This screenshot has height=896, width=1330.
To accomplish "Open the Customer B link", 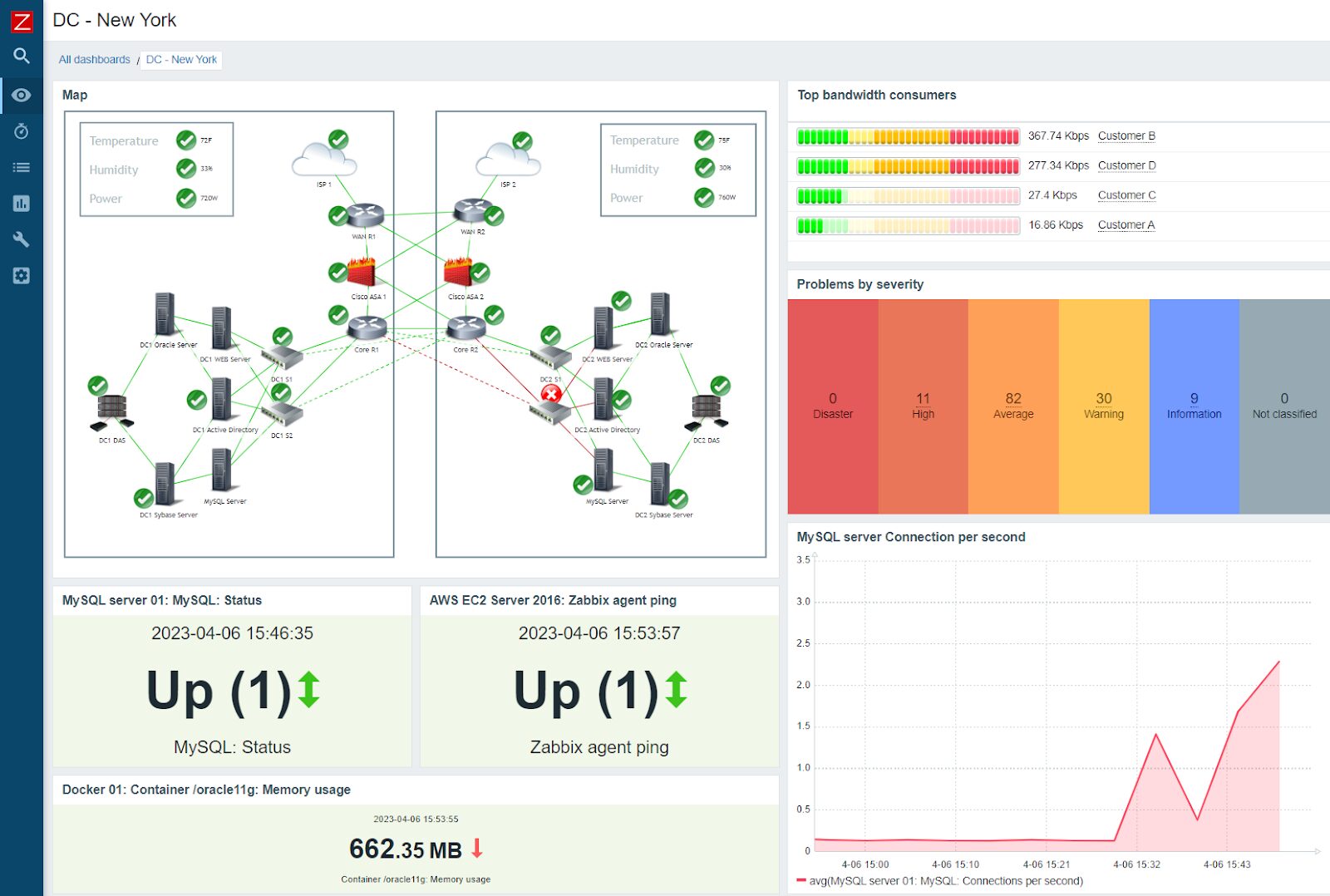I will 1126,135.
